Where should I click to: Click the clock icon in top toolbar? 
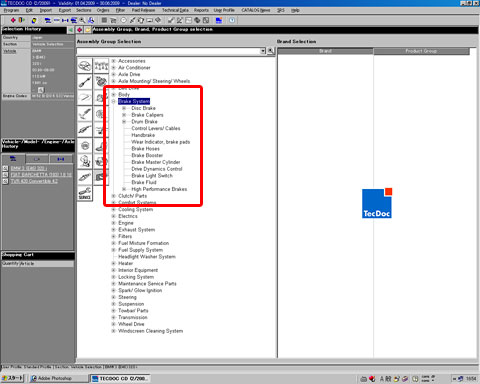(x=232, y=20)
